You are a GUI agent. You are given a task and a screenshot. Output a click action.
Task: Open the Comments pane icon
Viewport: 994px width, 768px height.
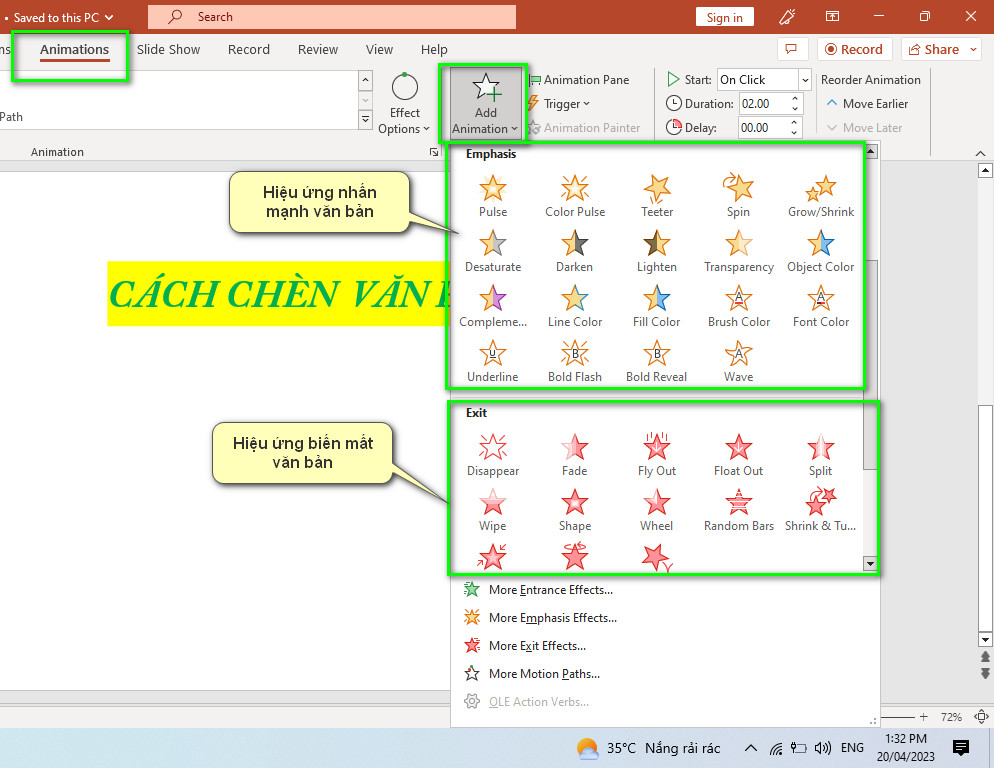tap(792, 49)
